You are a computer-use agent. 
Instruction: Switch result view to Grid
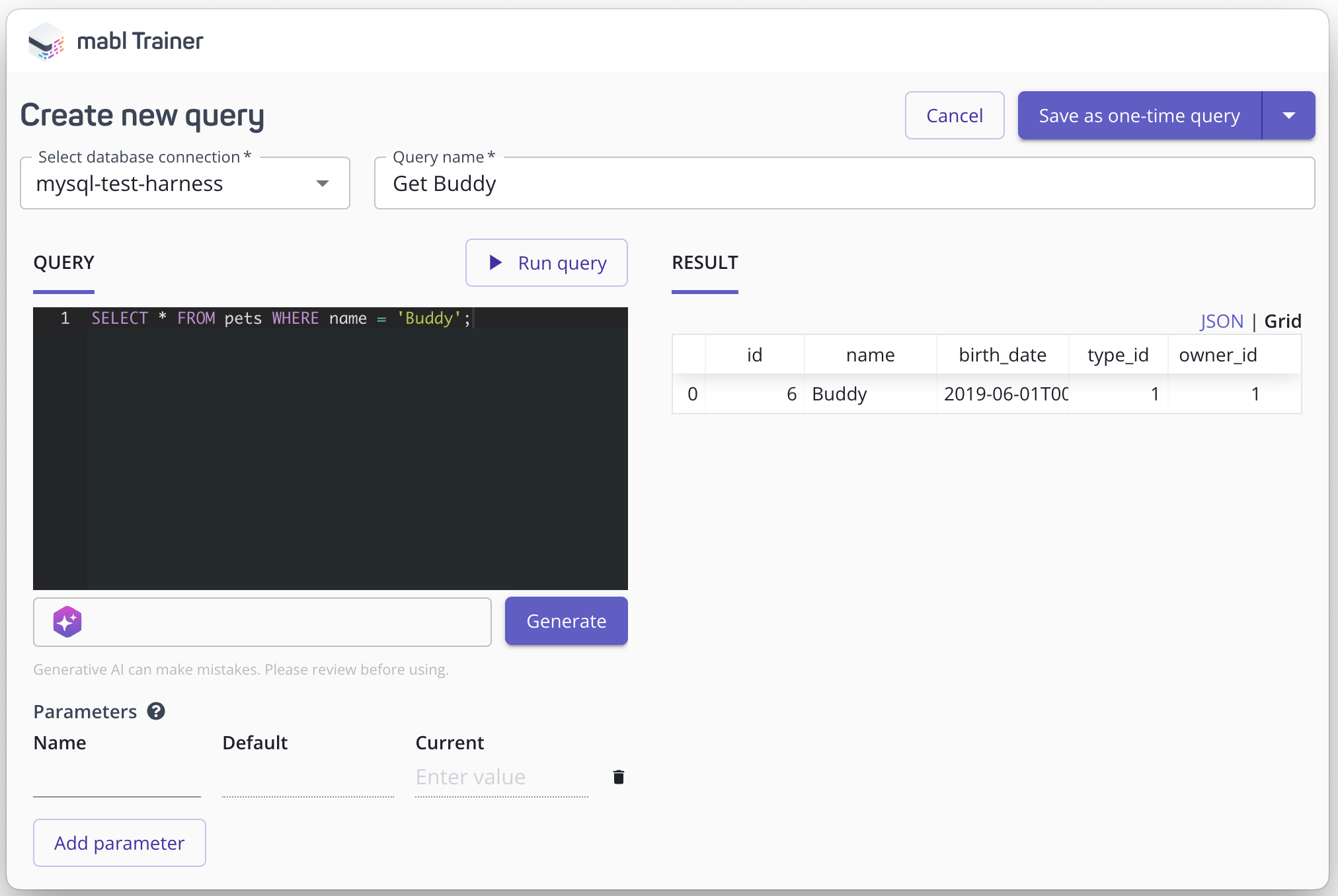pyautogui.click(x=1282, y=321)
